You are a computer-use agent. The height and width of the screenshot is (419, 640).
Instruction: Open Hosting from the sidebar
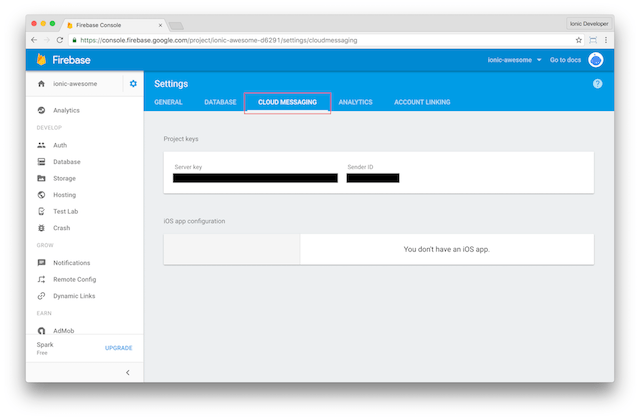(64, 195)
